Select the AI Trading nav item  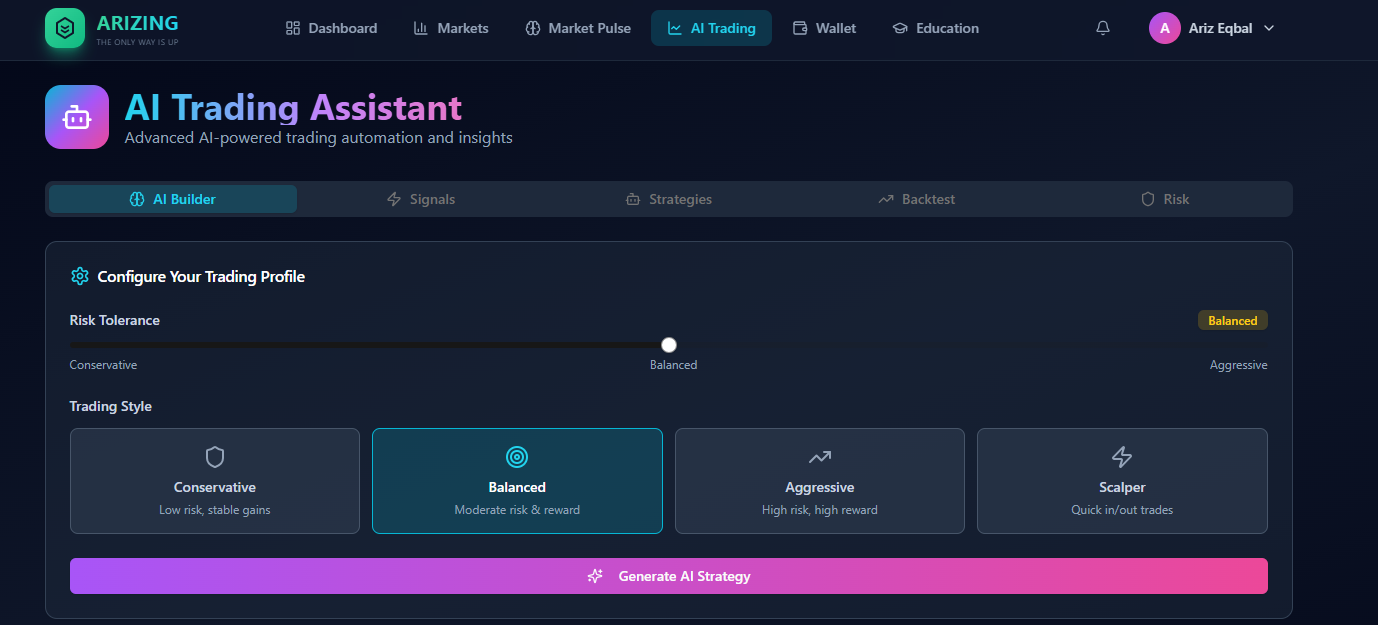(x=711, y=28)
